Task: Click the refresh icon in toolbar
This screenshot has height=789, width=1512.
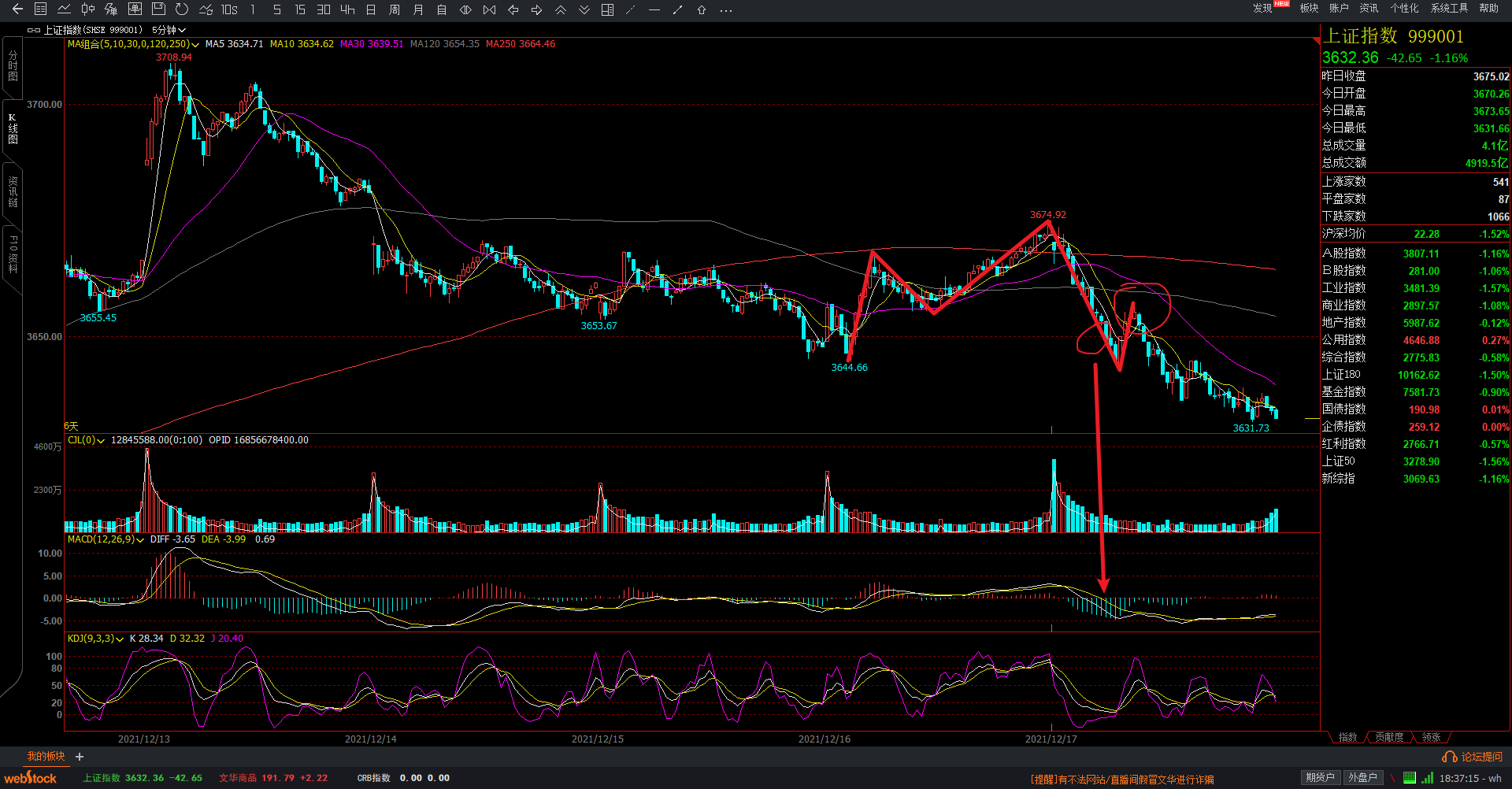Action: [x=182, y=9]
